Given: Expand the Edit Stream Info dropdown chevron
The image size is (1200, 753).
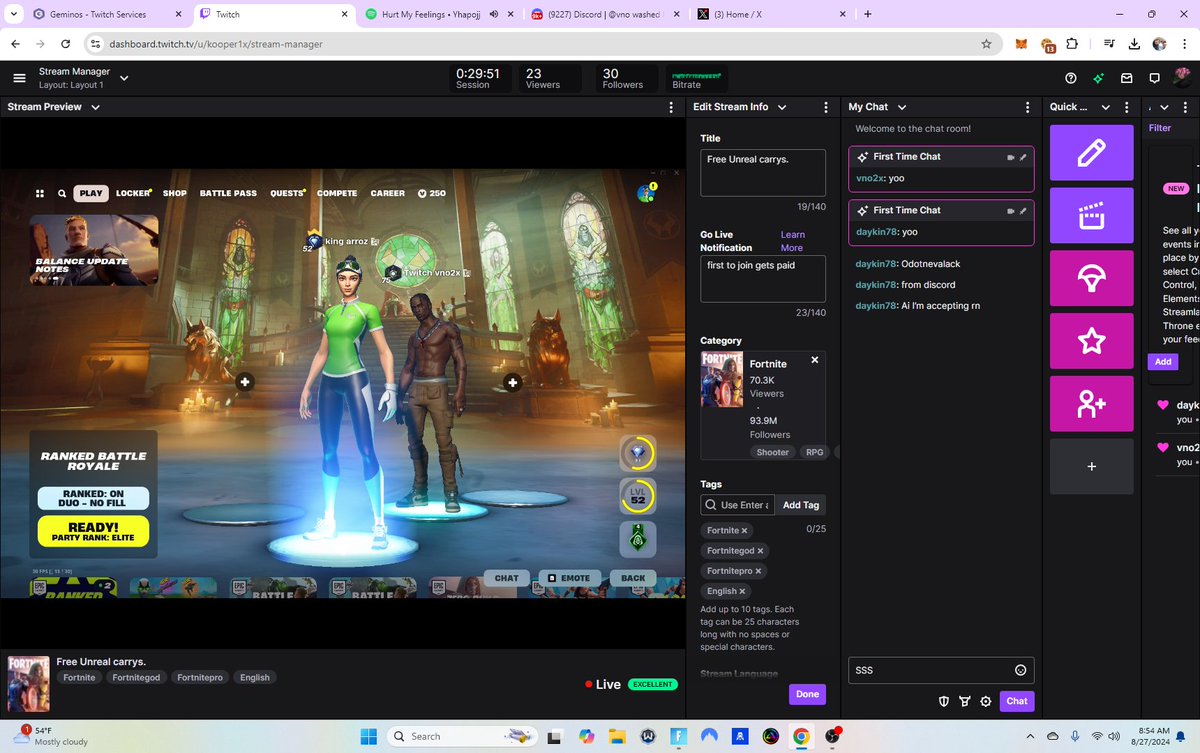Looking at the screenshot, I should click(x=781, y=107).
